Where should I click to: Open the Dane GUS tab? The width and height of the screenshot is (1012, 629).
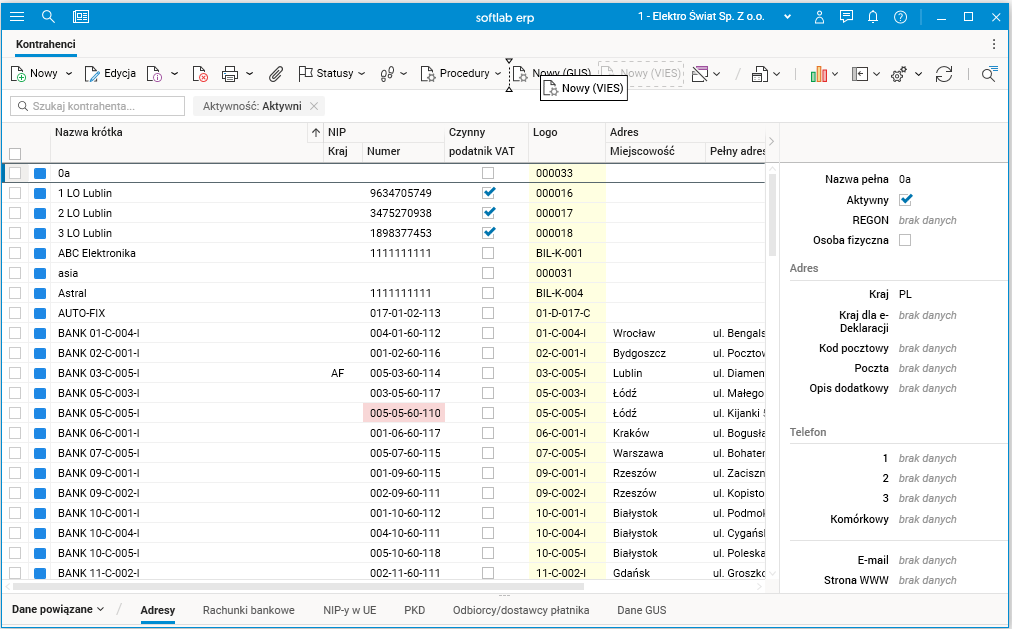(641, 609)
